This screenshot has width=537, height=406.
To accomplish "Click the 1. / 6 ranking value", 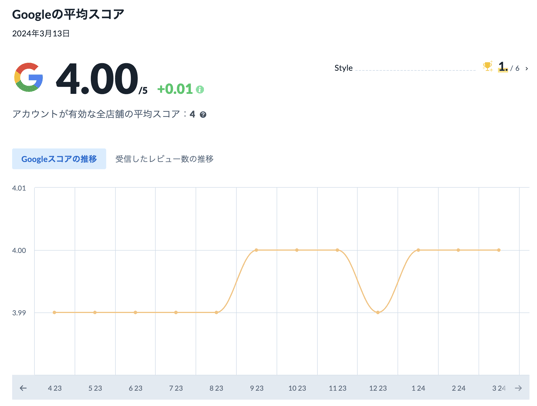I will click(509, 67).
